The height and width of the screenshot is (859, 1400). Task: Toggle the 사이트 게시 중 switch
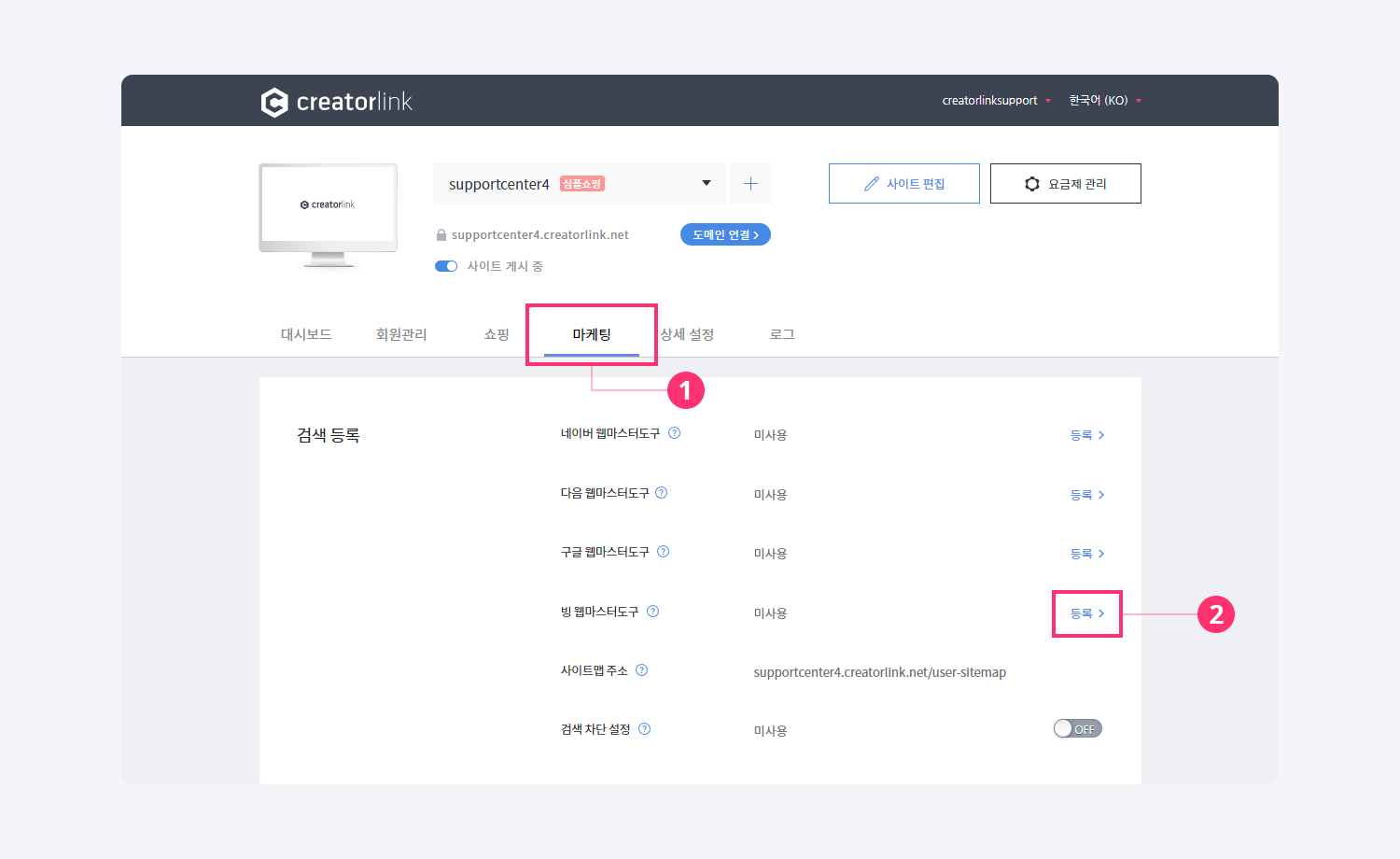point(446,266)
